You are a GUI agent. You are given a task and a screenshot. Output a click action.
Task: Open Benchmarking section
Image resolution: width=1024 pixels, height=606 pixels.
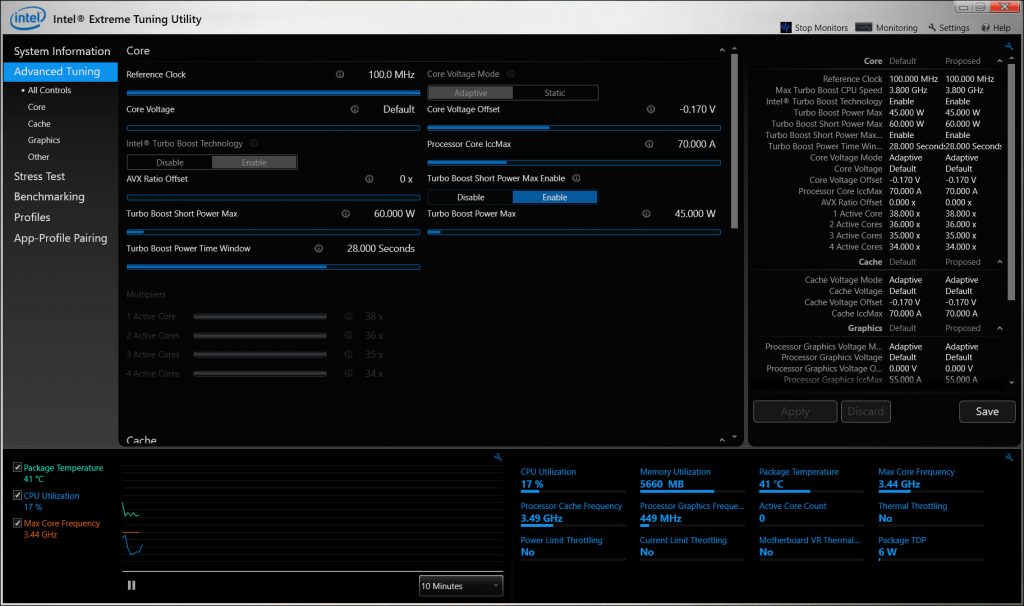[49, 197]
